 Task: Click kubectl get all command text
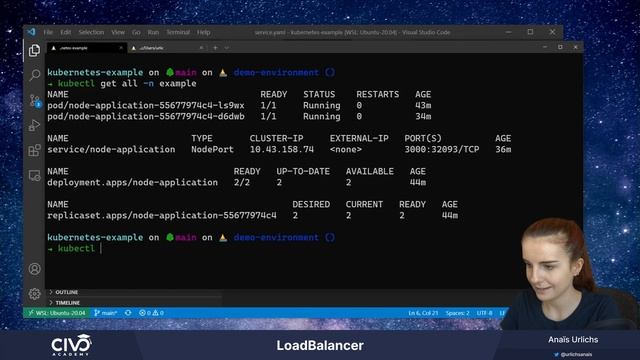[127, 83]
